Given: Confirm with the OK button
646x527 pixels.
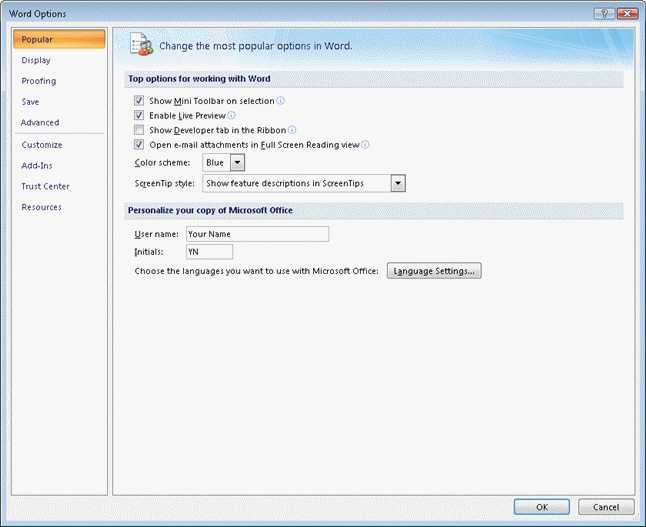Looking at the screenshot, I should [x=542, y=507].
